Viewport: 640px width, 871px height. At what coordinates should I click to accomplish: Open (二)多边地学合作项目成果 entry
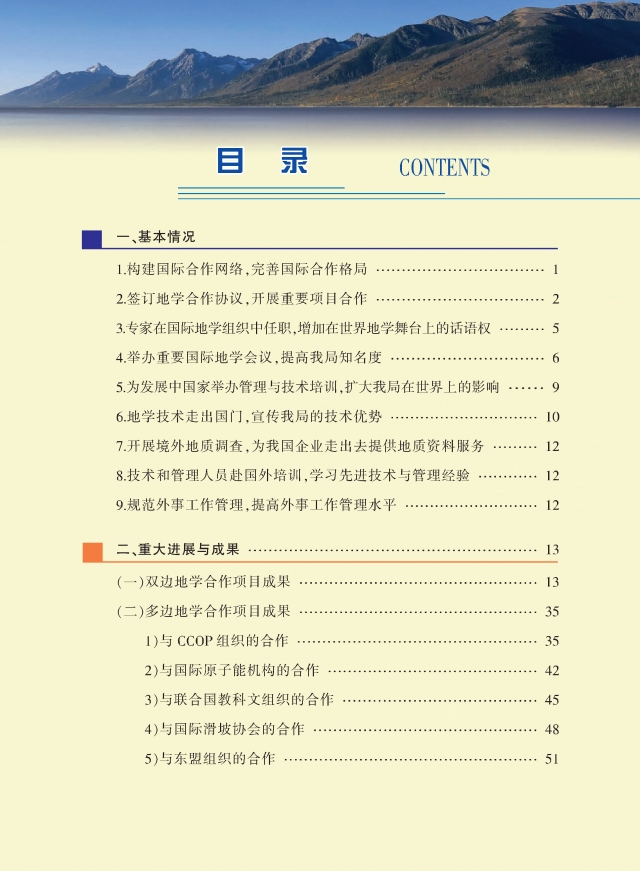click(x=204, y=611)
